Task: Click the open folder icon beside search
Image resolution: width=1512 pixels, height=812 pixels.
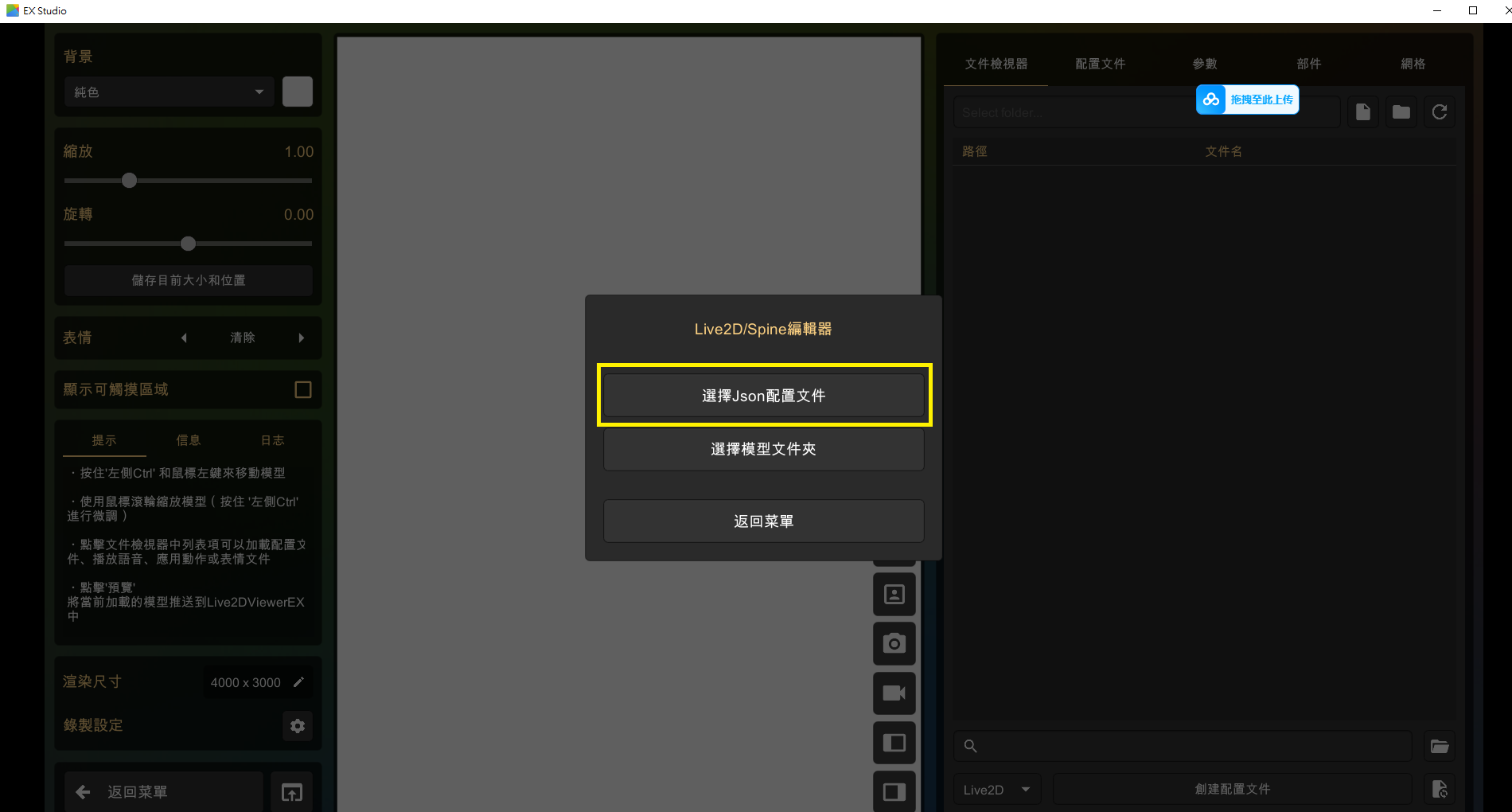Action: pos(1439,746)
